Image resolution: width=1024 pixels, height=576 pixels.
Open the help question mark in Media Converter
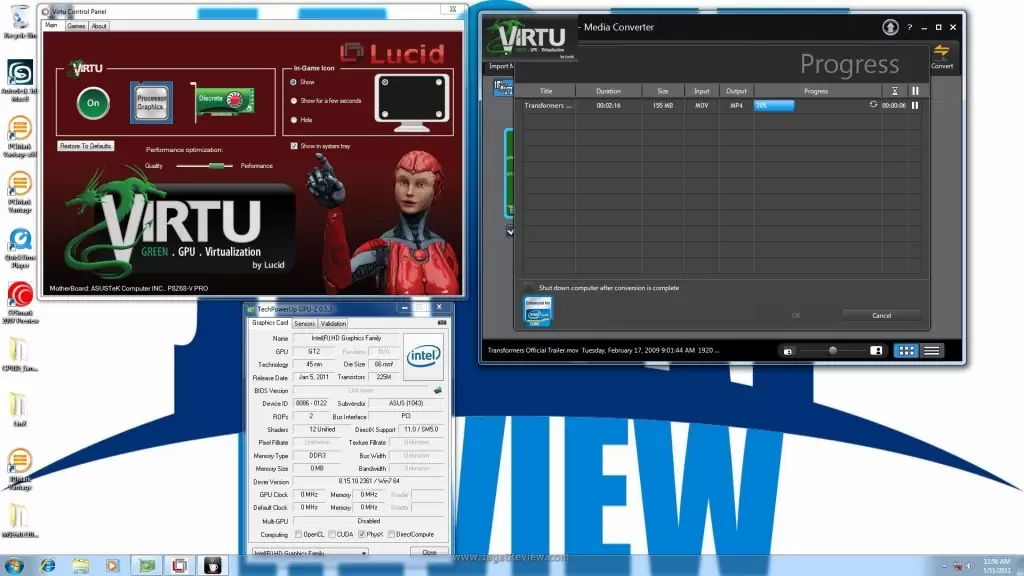[x=909, y=27]
